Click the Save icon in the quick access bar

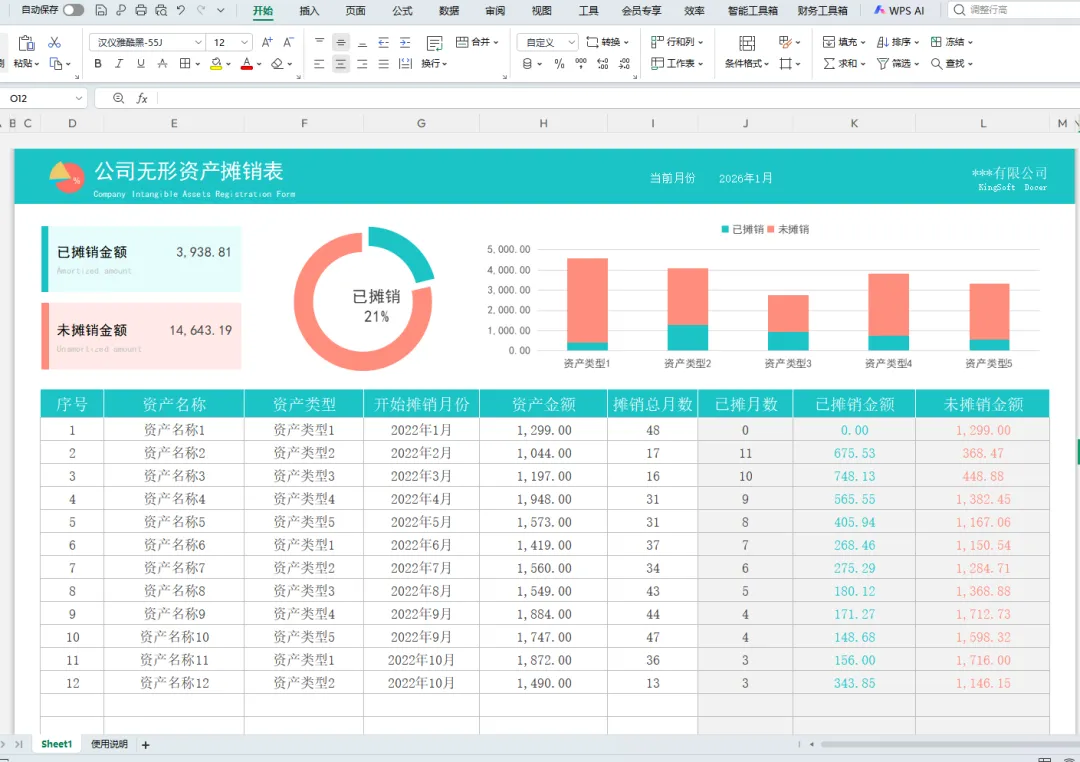coord(101,10)
